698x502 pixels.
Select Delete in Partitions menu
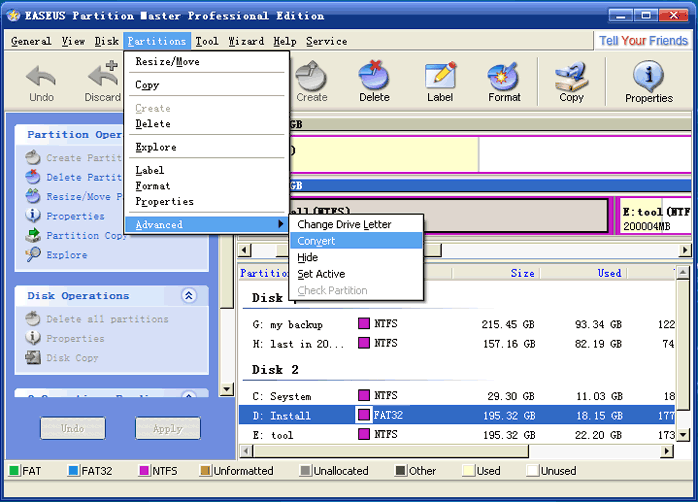tap(207, 124)
